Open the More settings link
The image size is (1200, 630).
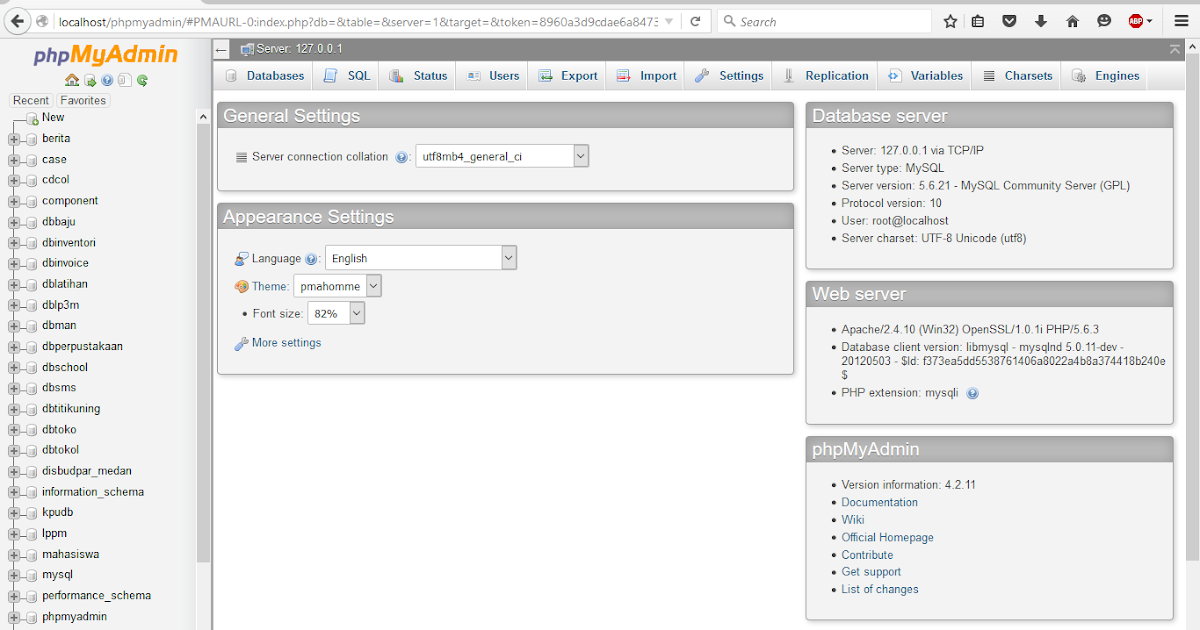pyautogui.click(x=287, y=343)
